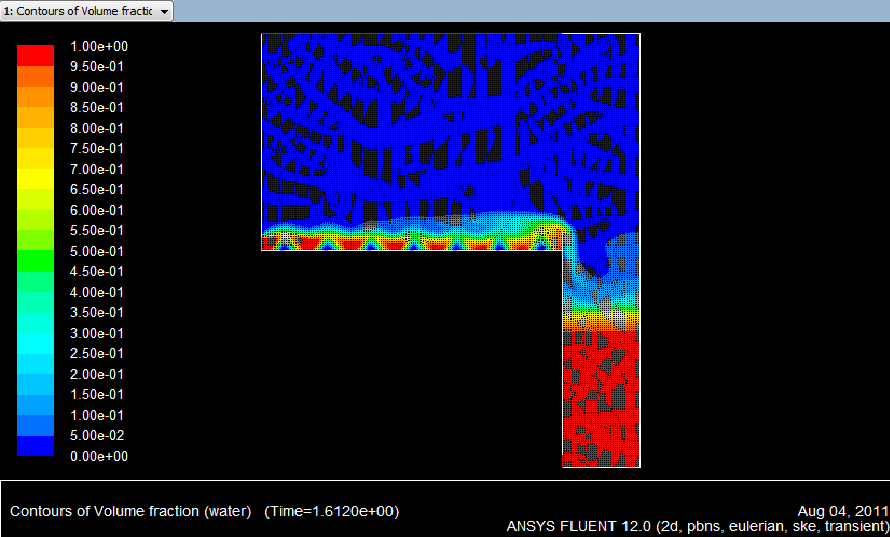
Task: Click the 2.50e-01 legend value
Action: coord(97,353)
